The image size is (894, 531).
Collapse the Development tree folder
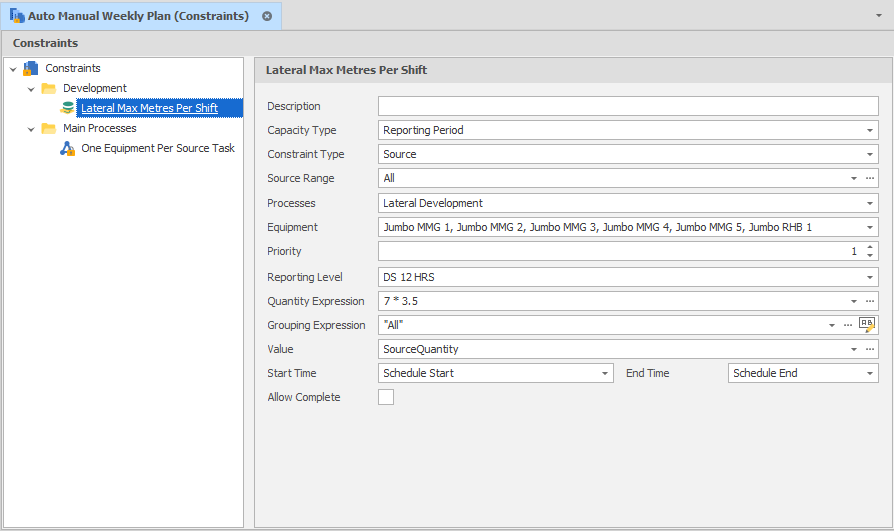(x=31, y=89)
